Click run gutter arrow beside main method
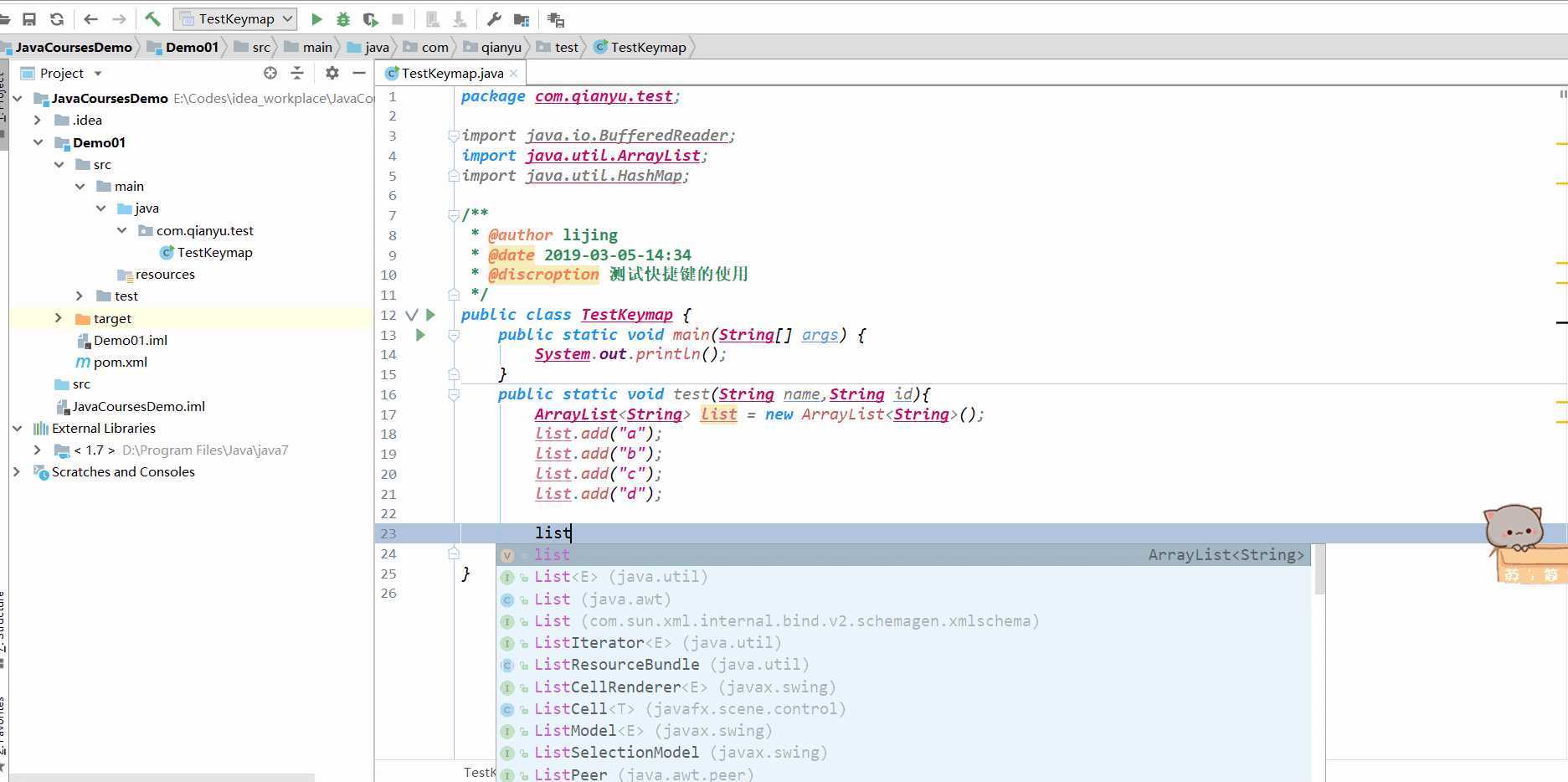Screen dimensions: 1568x782 (420, 335)
